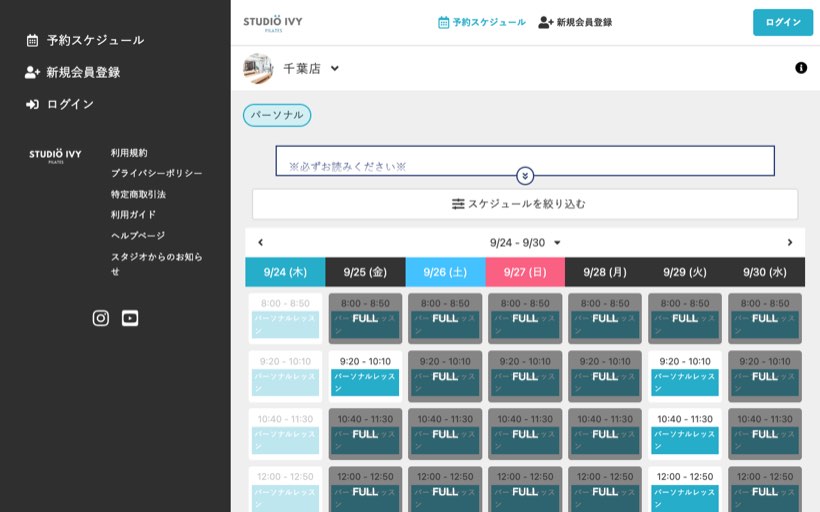The width and height of the screenshot is (820, 512).
Task: Open 特定商取引法 link
Action: click(x=138, y=194)
